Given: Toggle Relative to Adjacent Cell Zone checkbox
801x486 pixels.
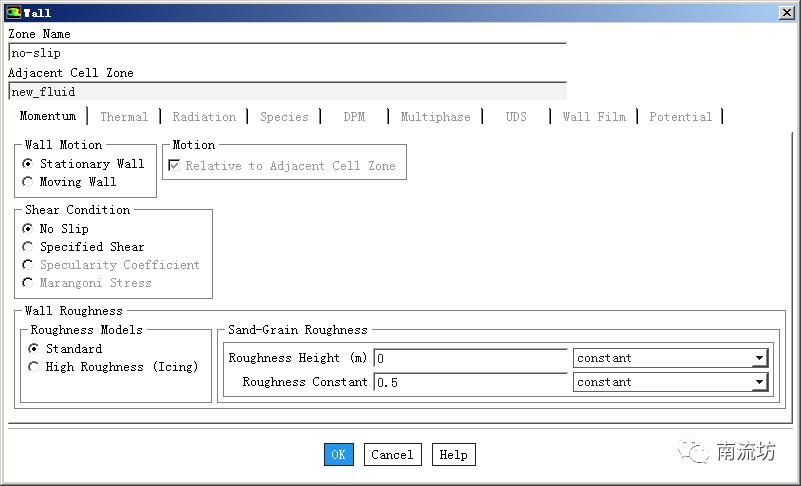Looking at the screenshot, I should point(175,166).
